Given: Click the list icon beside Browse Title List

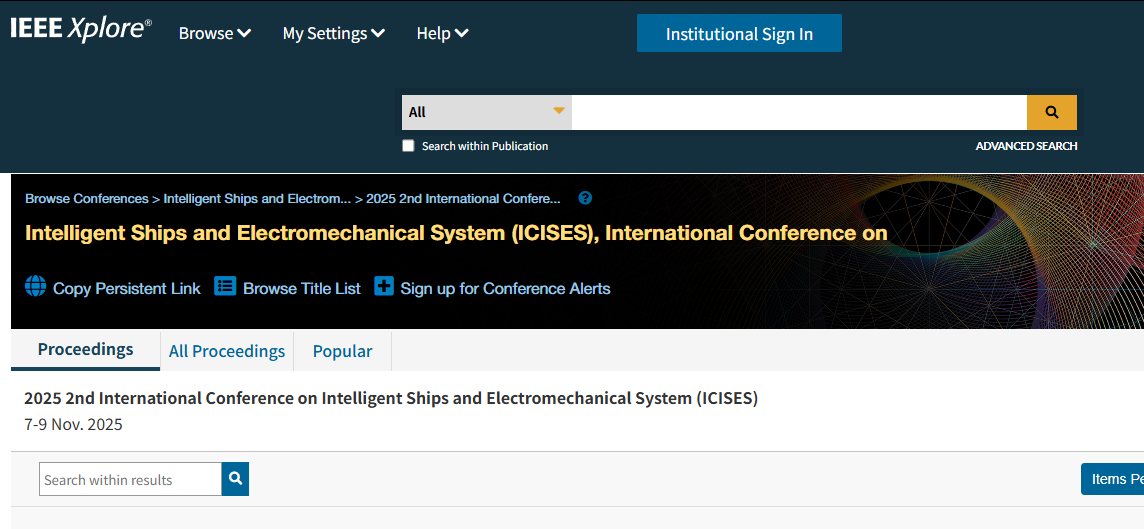Looking at the screenshot, I should [225, 286].
